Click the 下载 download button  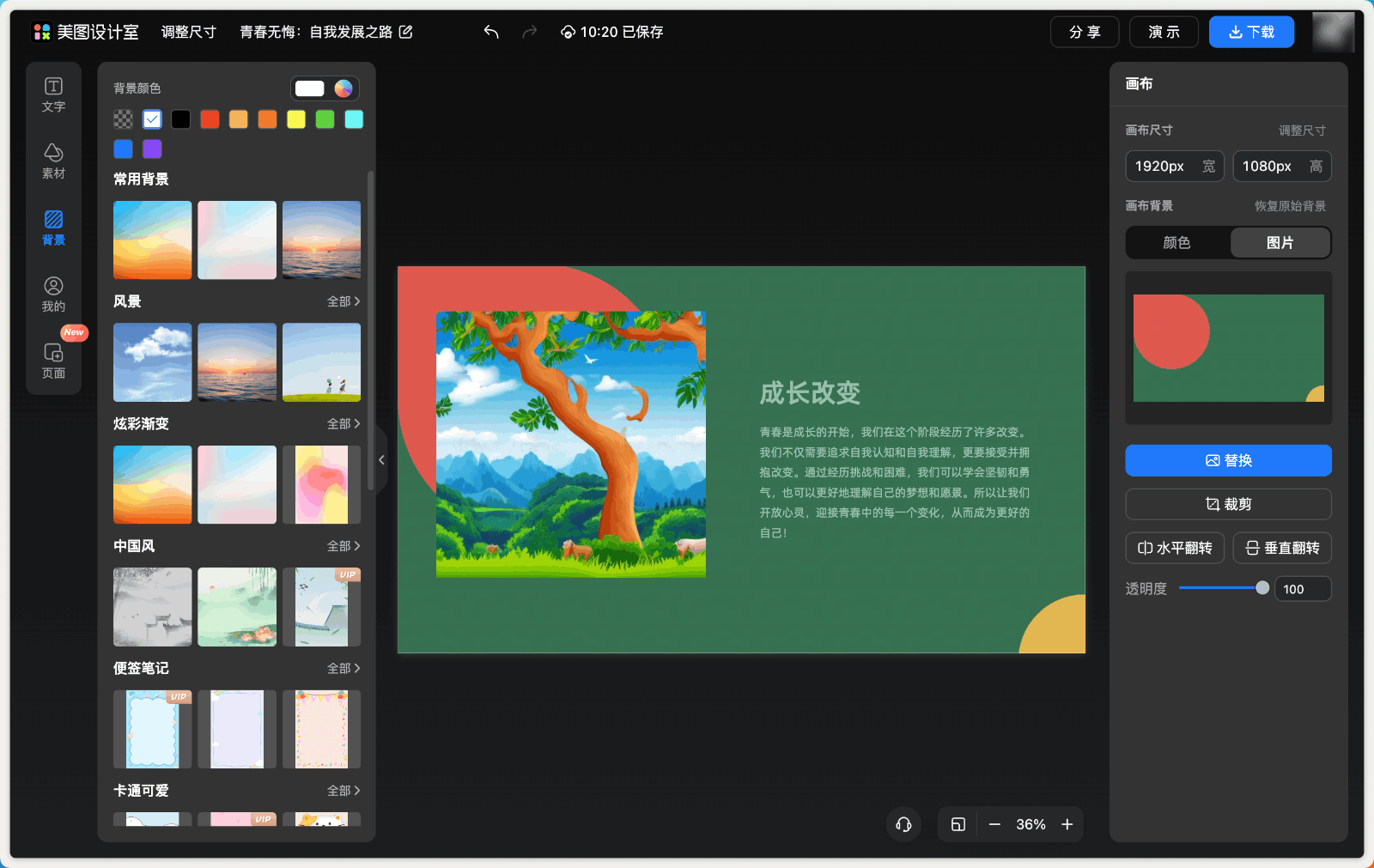(1251, 32)
